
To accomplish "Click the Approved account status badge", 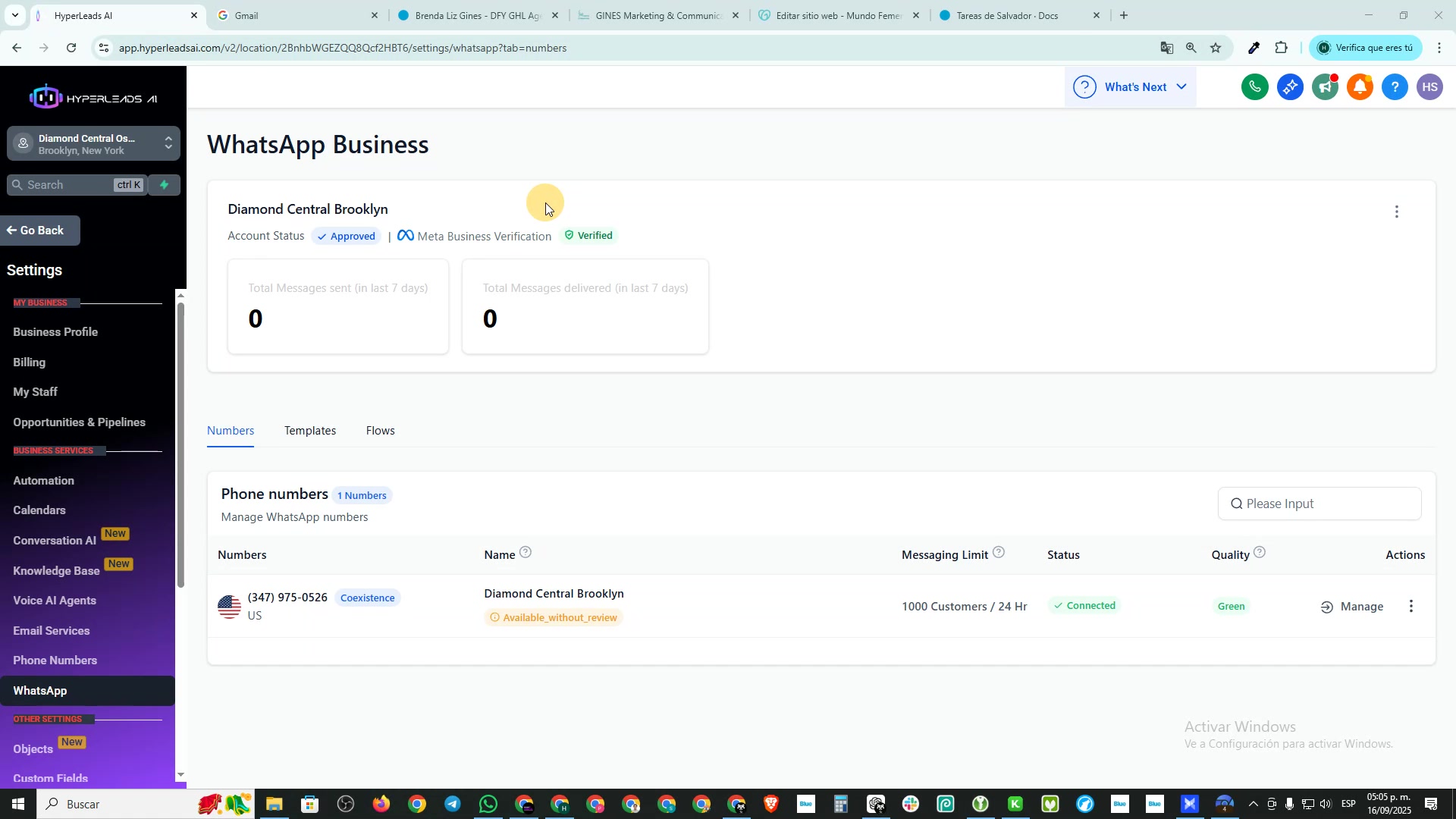I will pos(347,236).
